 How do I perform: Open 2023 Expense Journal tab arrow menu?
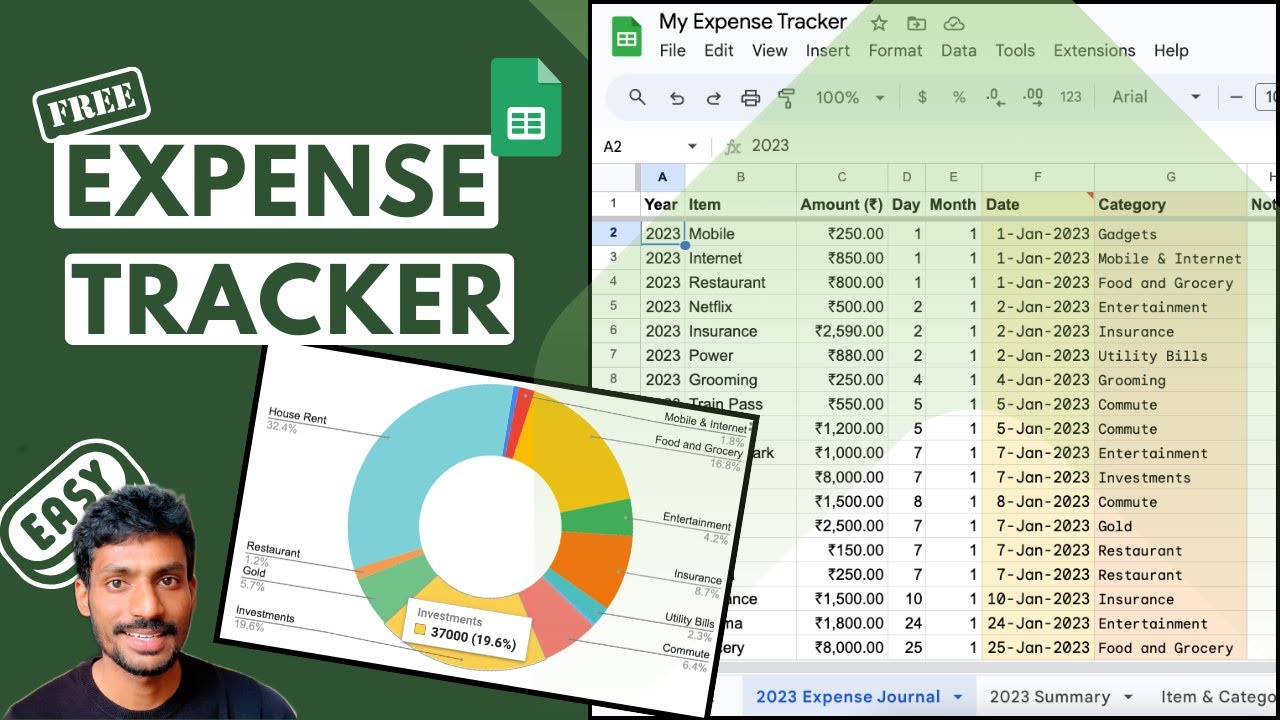click(x=958, y=697)
